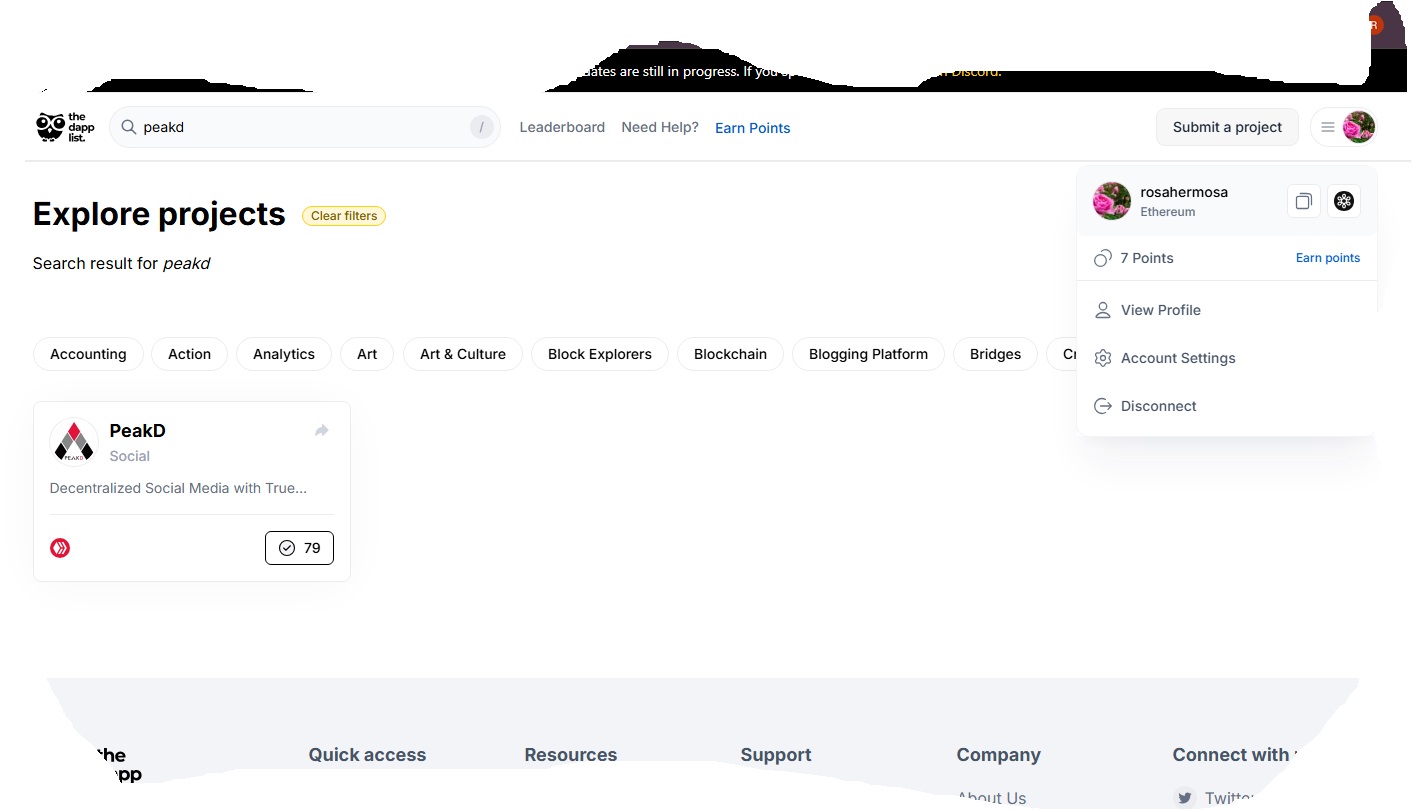This screenshot has width=1413, height=811.
Task: Click Clear filters button
Action: [x=344, y=216]
